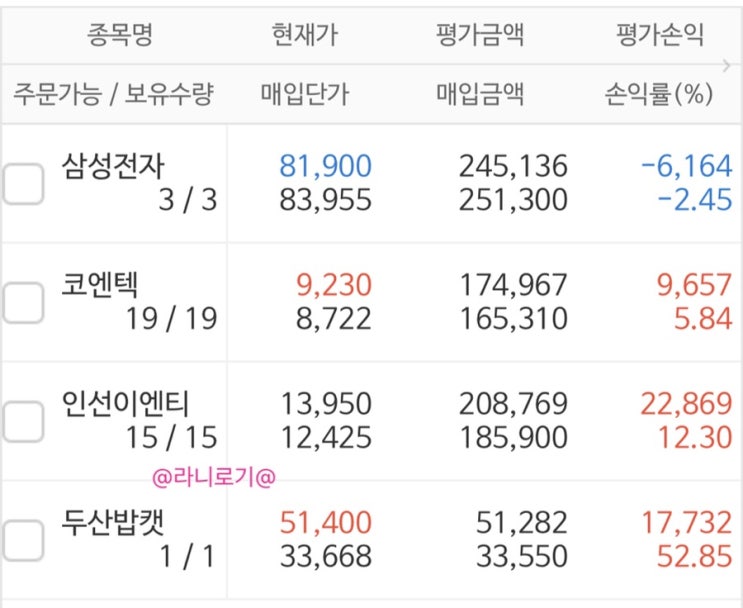Tick the 코엔텍 row checkbox
Screen dimensions: 743x608
[22, 302]
